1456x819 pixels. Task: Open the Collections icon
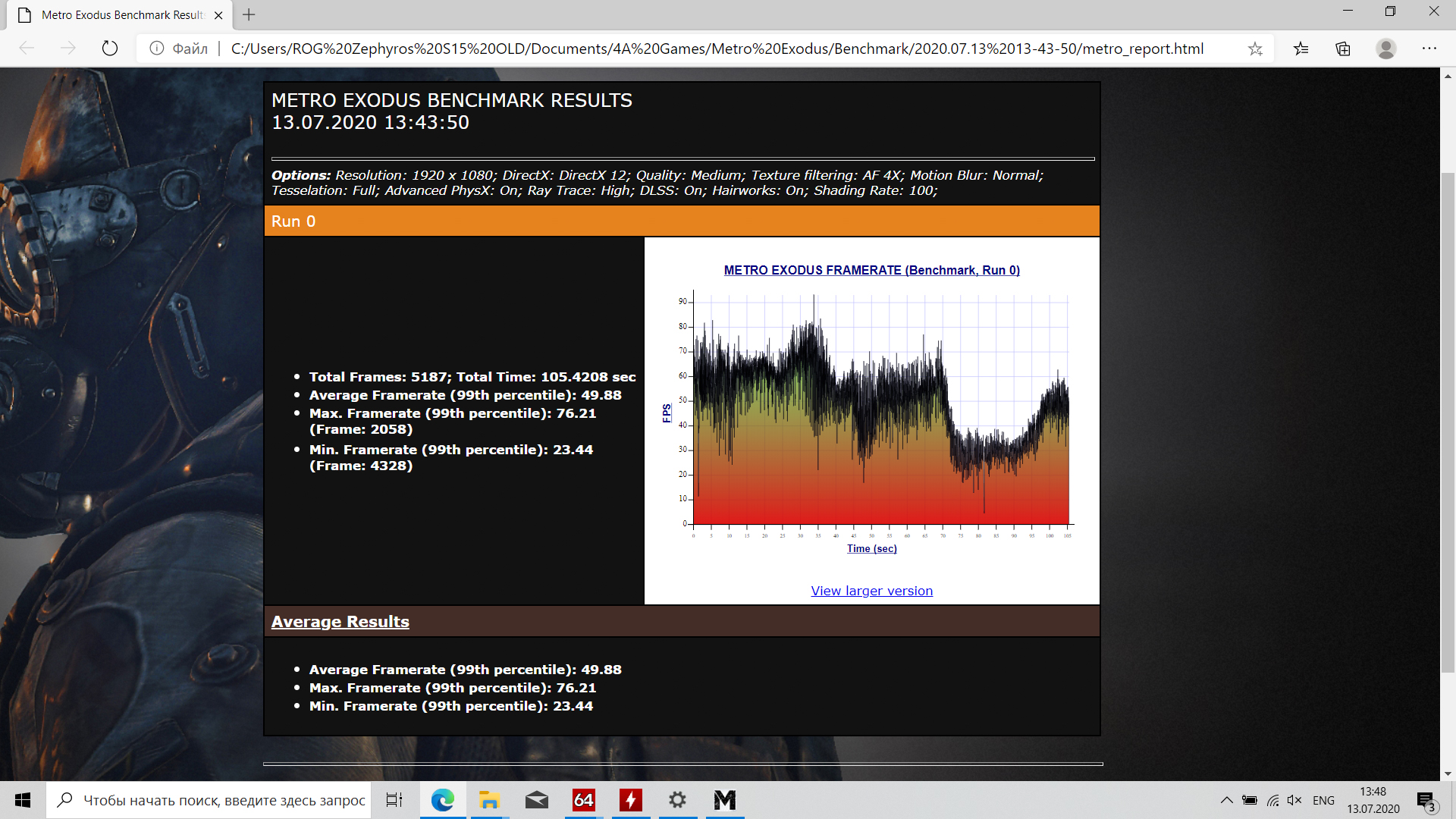[1343, 49]
